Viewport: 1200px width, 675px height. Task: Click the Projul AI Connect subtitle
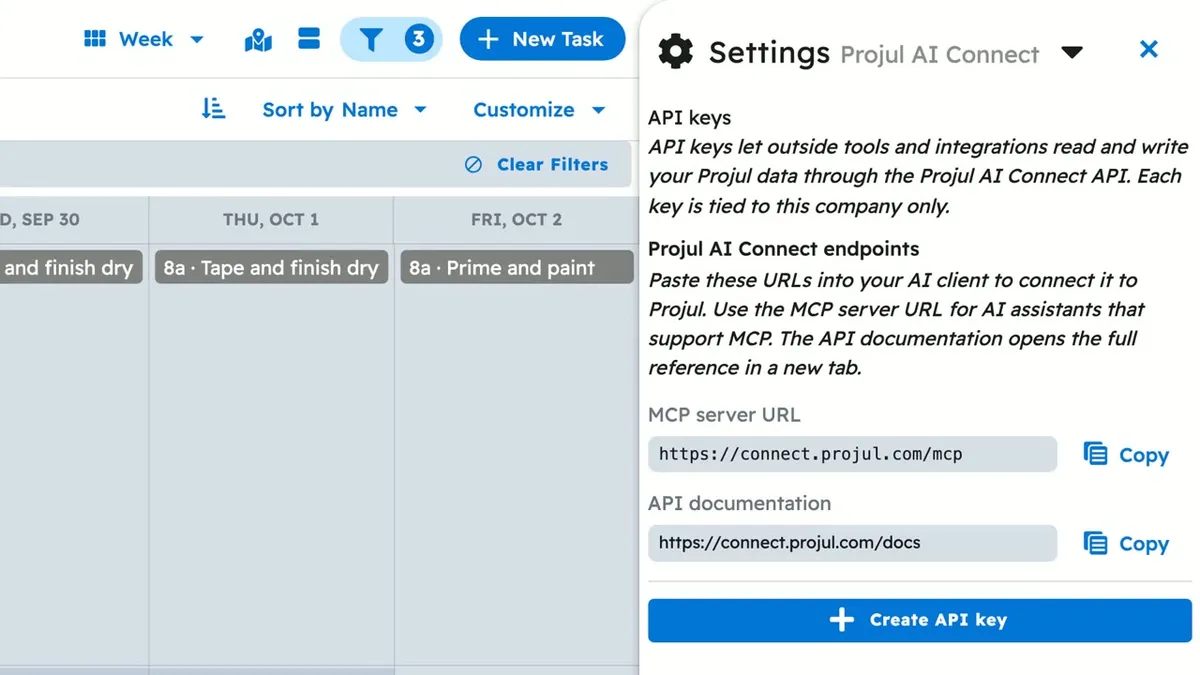tap(940, 55)
